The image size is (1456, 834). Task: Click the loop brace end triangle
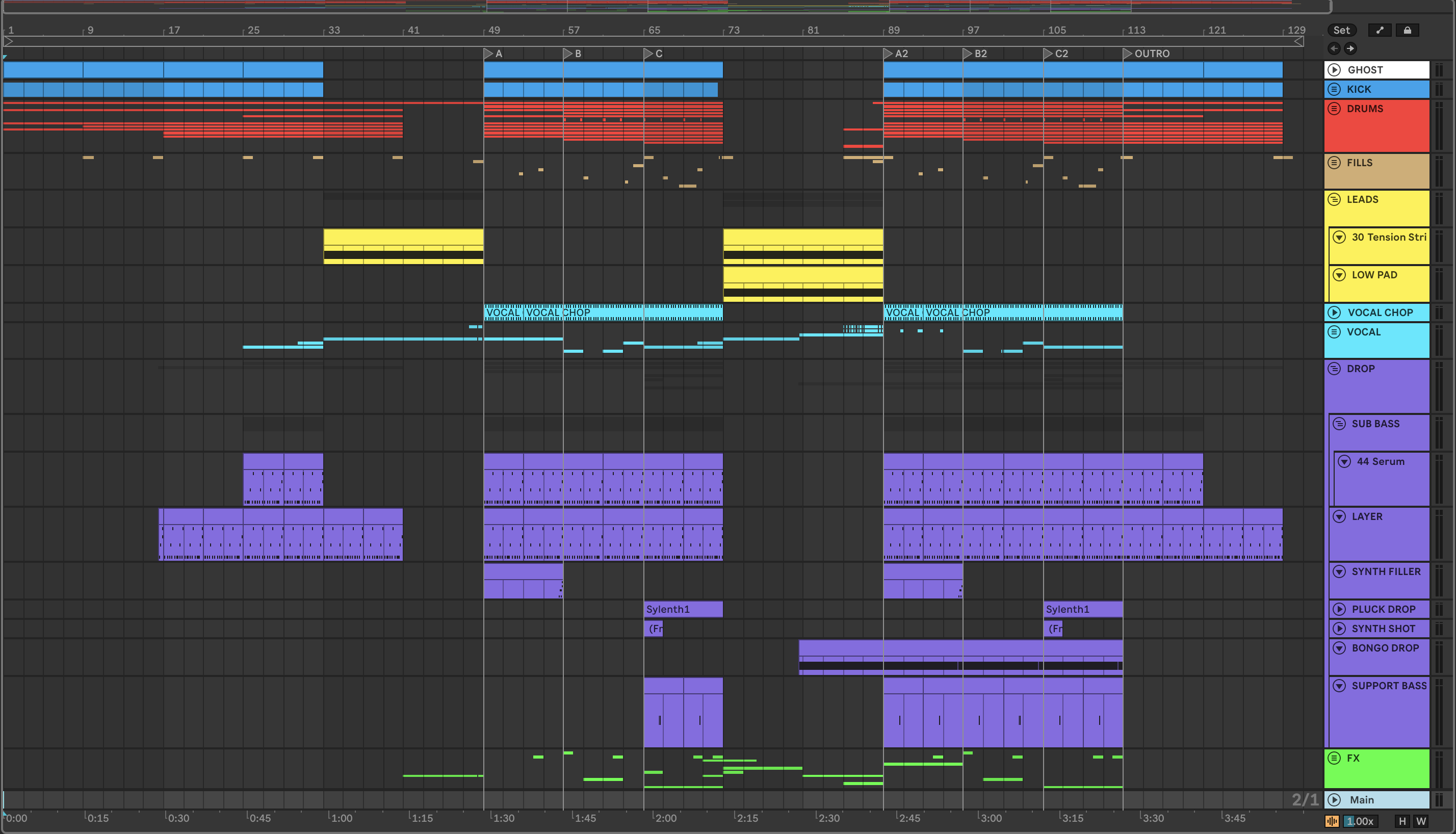pos(1299,41)
